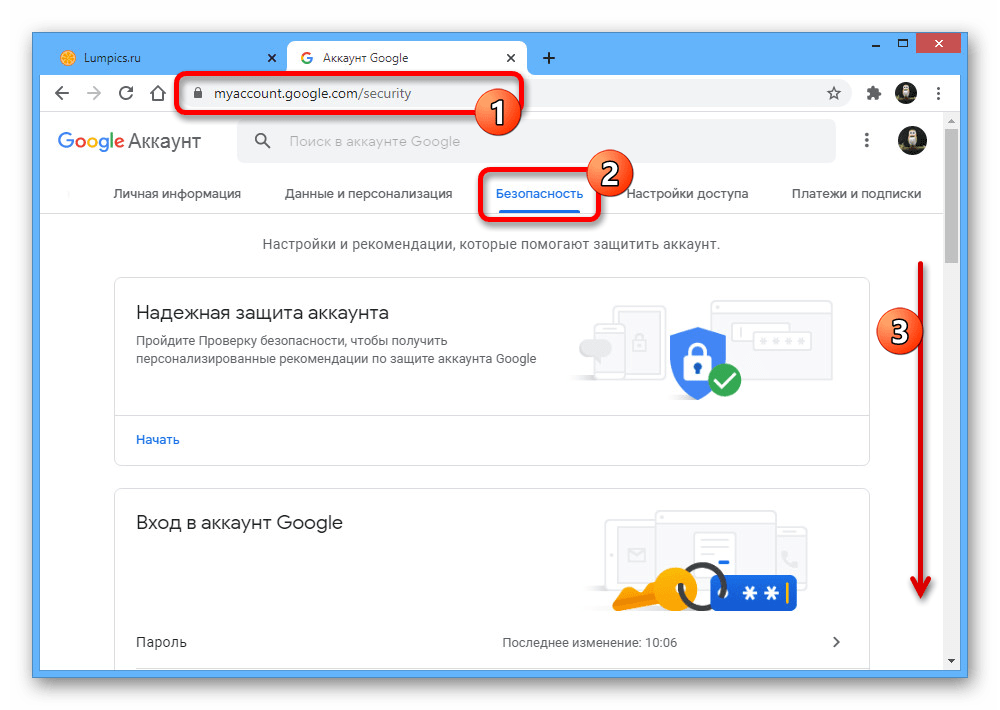The height and width of the screenshot is (710, 1000).
Task: Close the Lumpics.ru tab
Action: click(272, 58)
